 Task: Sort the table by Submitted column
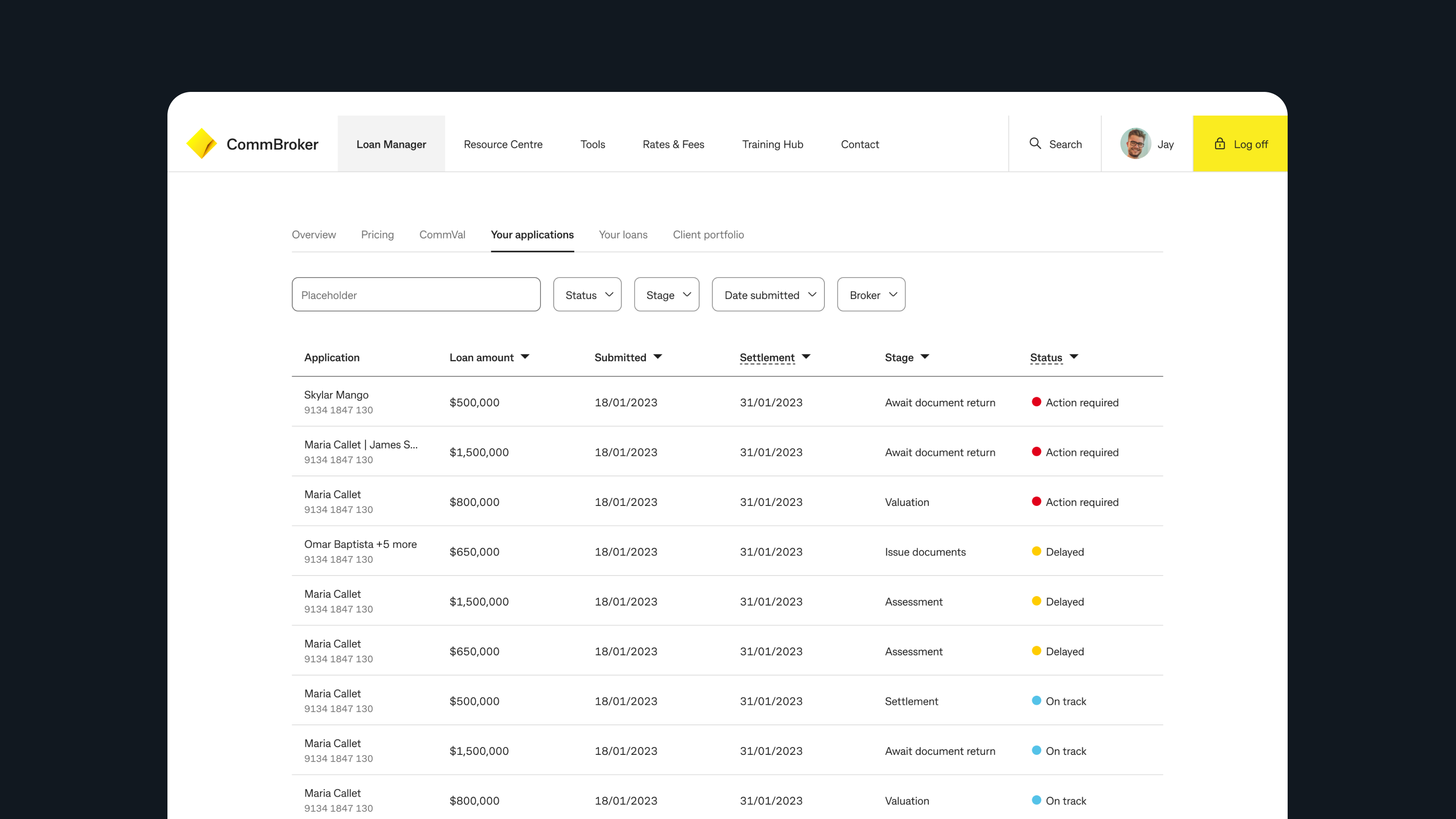coord(628,357)
